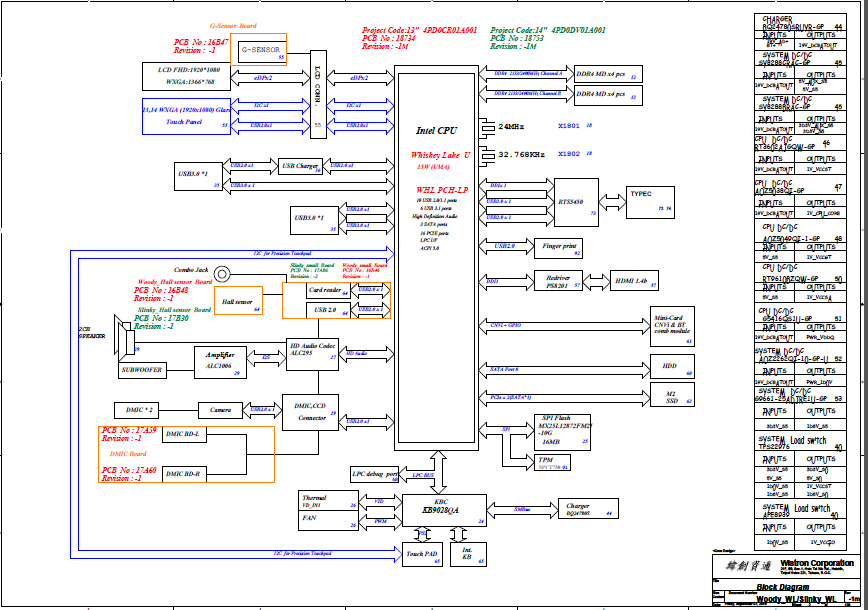Viewport: 868px width, 610px height.
Task: Select the M2 SSD block
Action: tap(672, 395)
